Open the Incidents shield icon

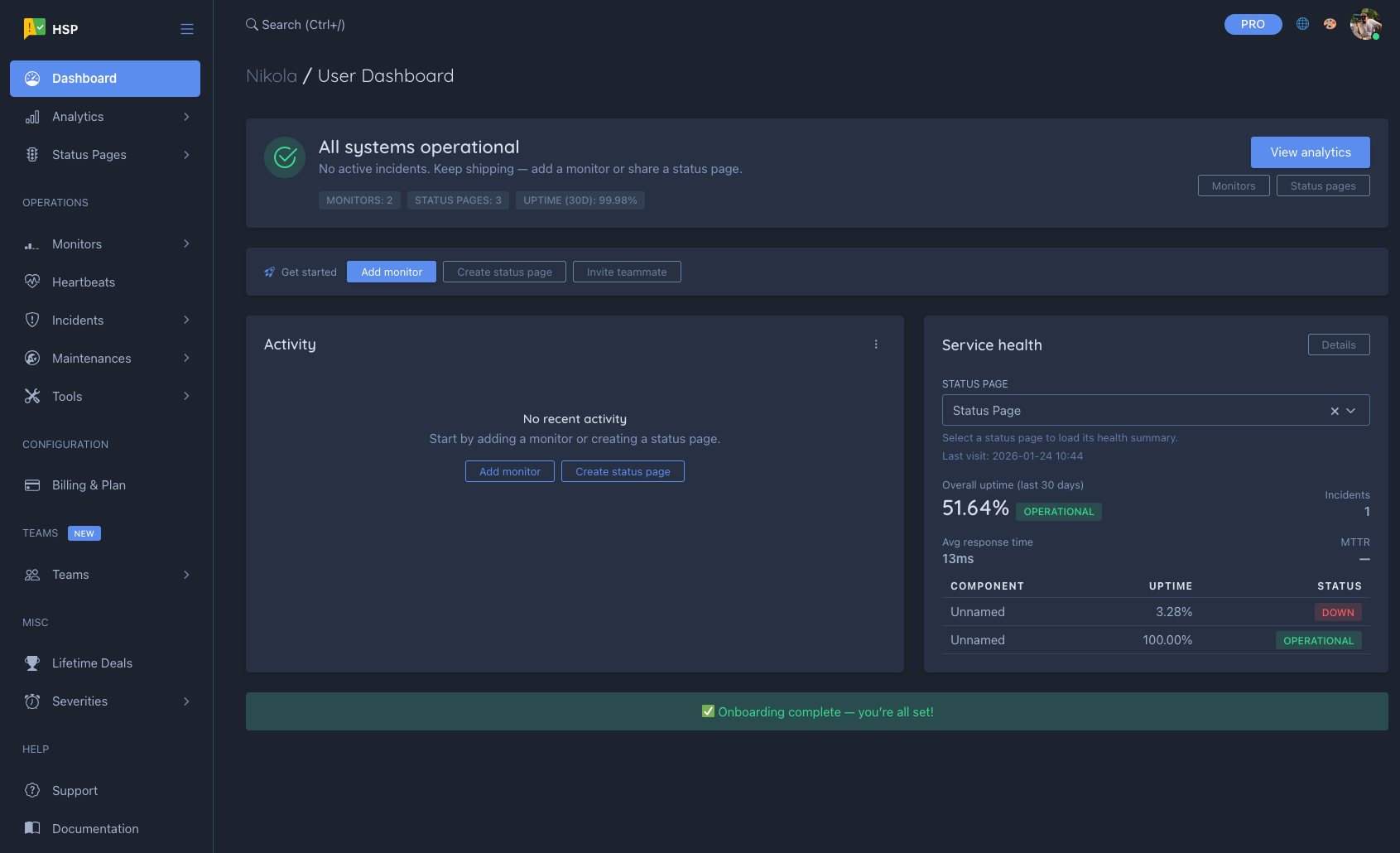[x=31, y=320]
